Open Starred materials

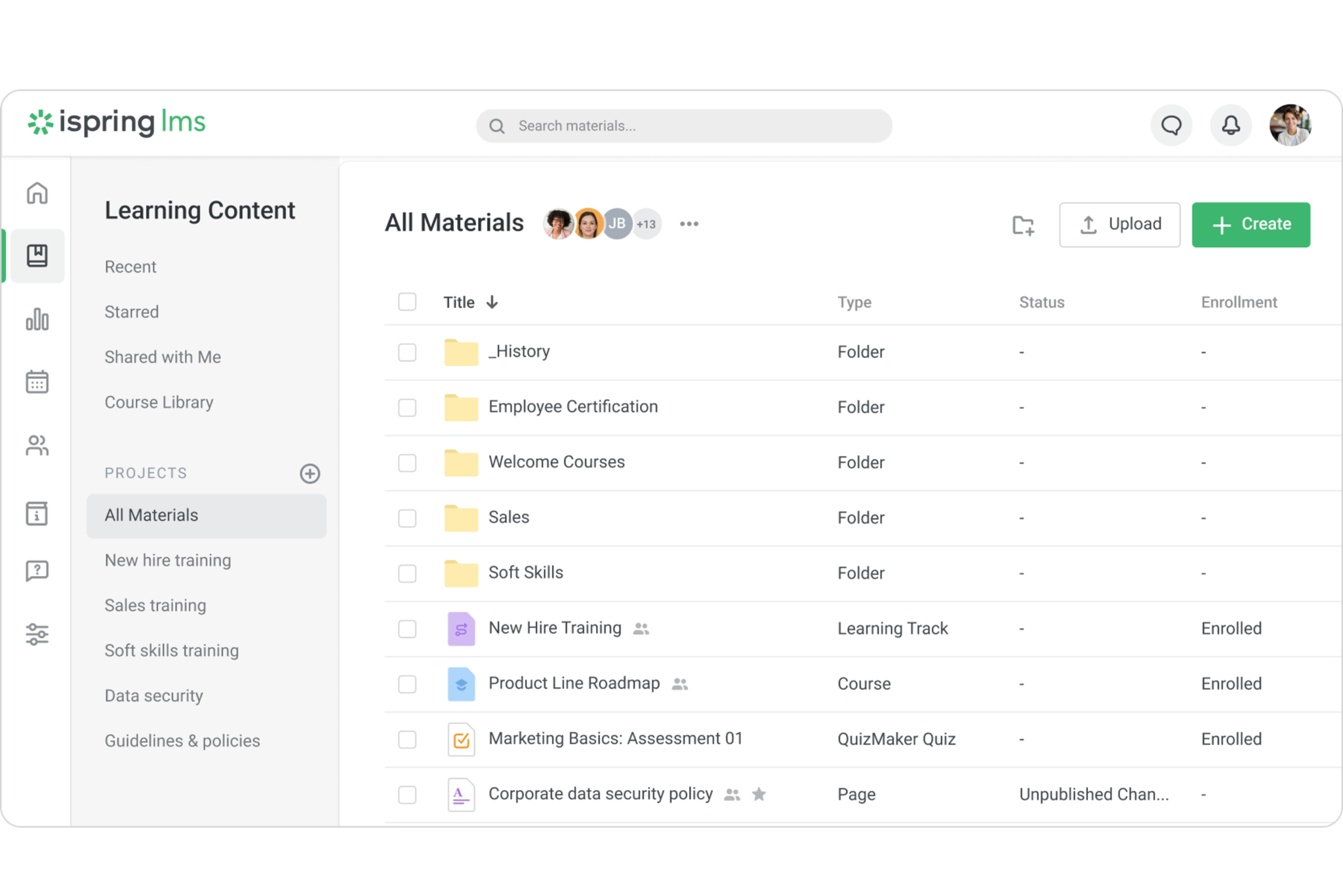coord(132,312)
